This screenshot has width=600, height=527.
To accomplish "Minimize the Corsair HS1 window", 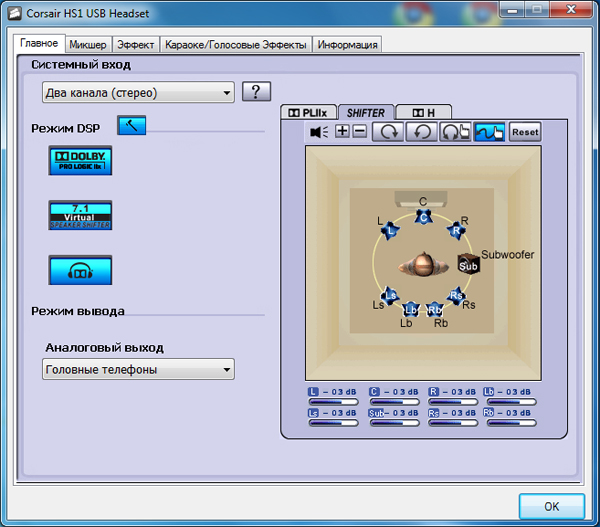I will (513, 9).
